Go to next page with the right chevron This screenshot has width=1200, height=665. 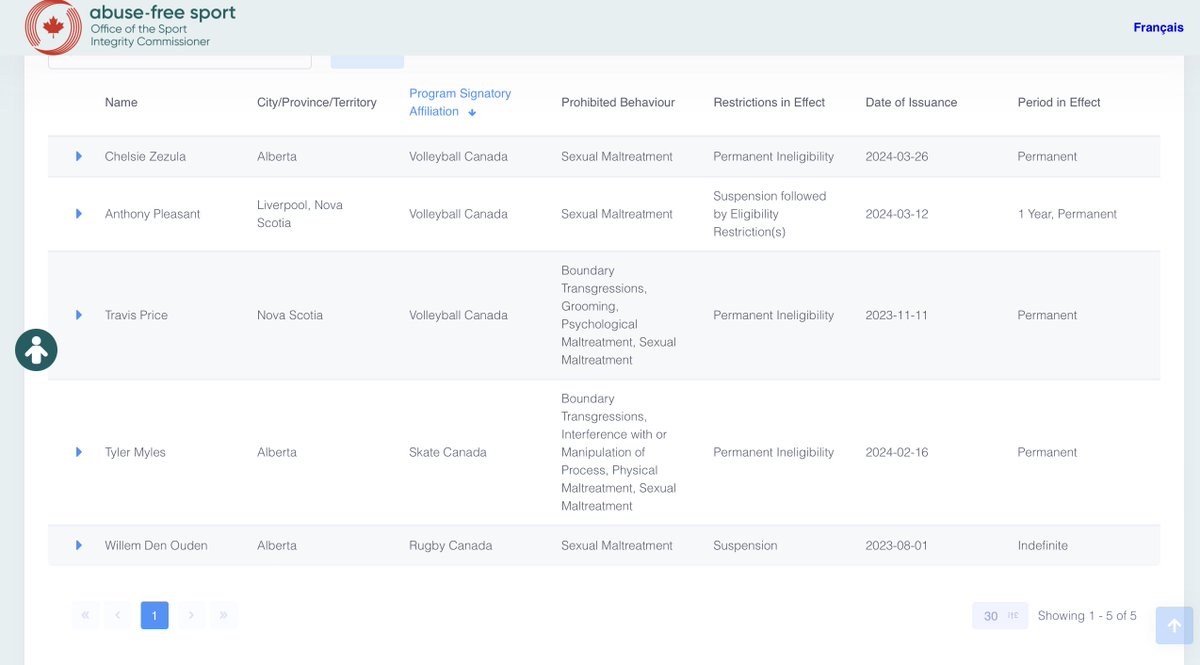190,615
